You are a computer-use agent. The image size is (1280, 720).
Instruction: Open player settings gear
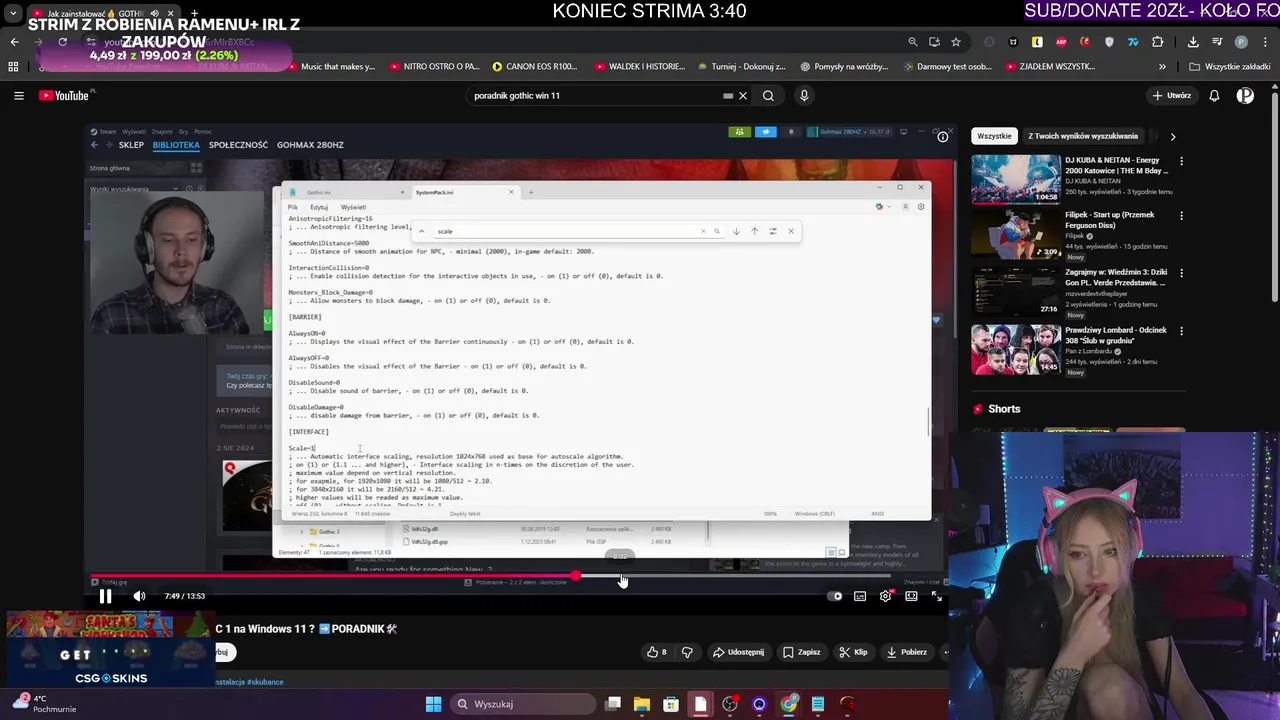point(885,596)
